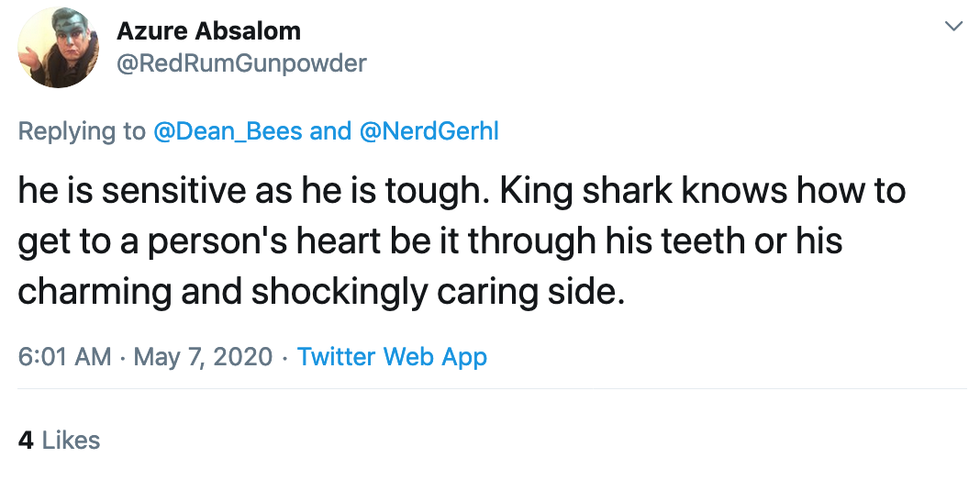Click "and" between the two mentions
Image resolution: width=980 pixels, height=481 pixels.
click(x=330, y=131)
